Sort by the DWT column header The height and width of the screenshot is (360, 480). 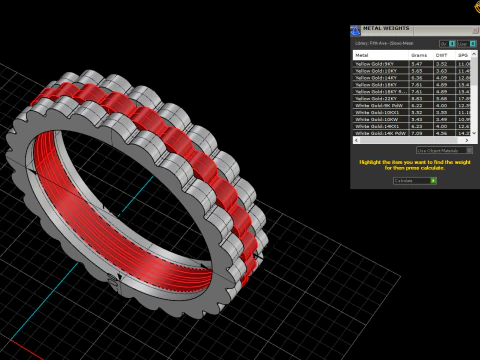click(x=444, y=55)
